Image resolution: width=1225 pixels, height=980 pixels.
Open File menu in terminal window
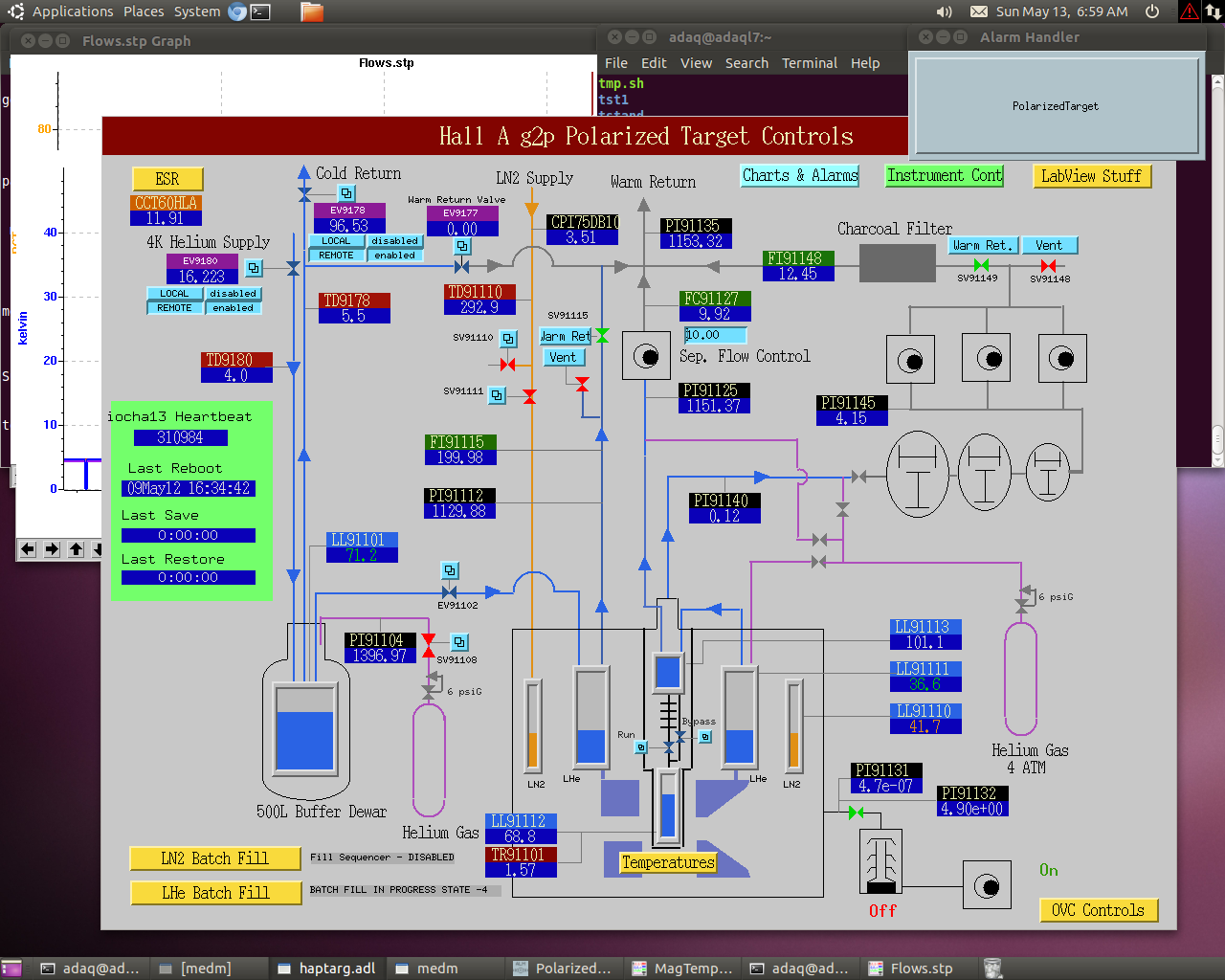coord(616,63)
